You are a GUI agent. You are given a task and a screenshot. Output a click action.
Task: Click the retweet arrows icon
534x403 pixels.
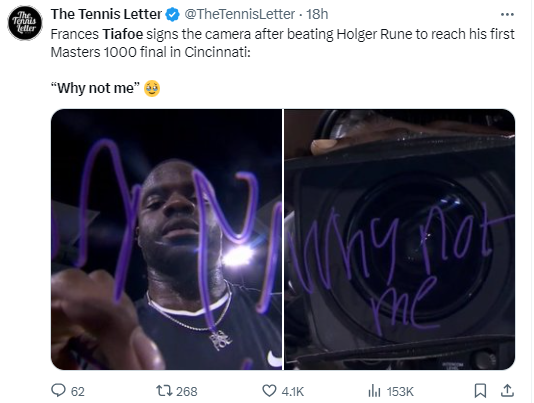[164, 391]
